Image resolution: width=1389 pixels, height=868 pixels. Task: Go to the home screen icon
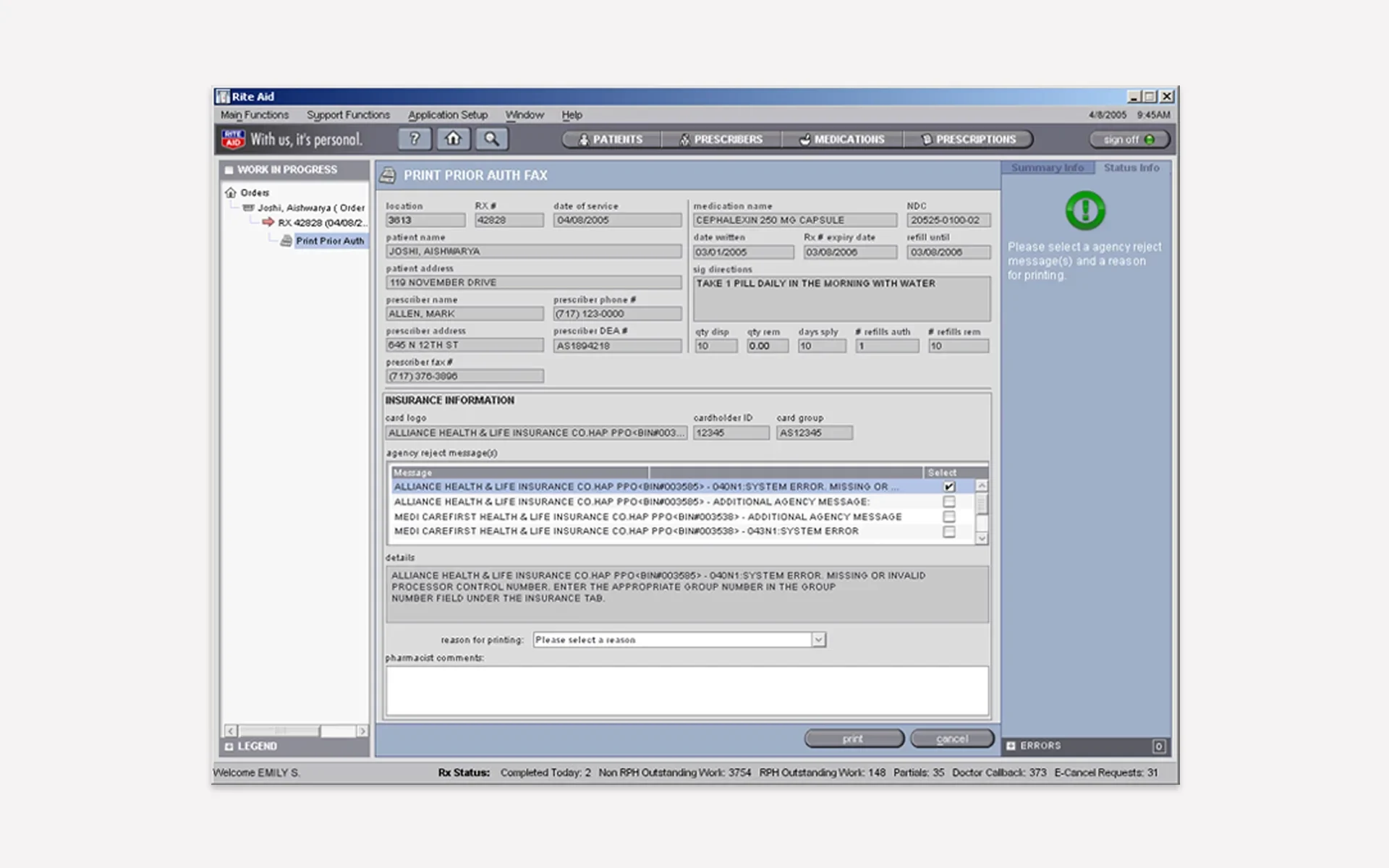tap(453, 139)
